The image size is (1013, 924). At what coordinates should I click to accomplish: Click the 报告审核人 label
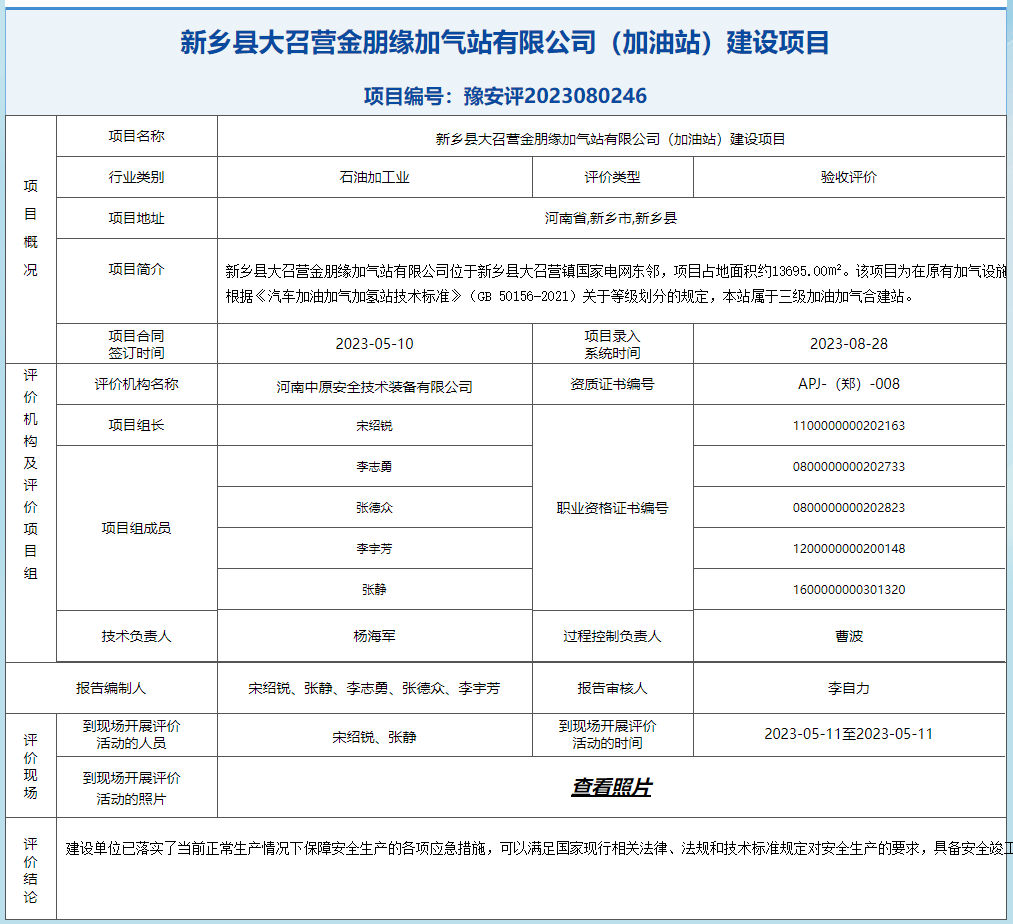[612, 689]
